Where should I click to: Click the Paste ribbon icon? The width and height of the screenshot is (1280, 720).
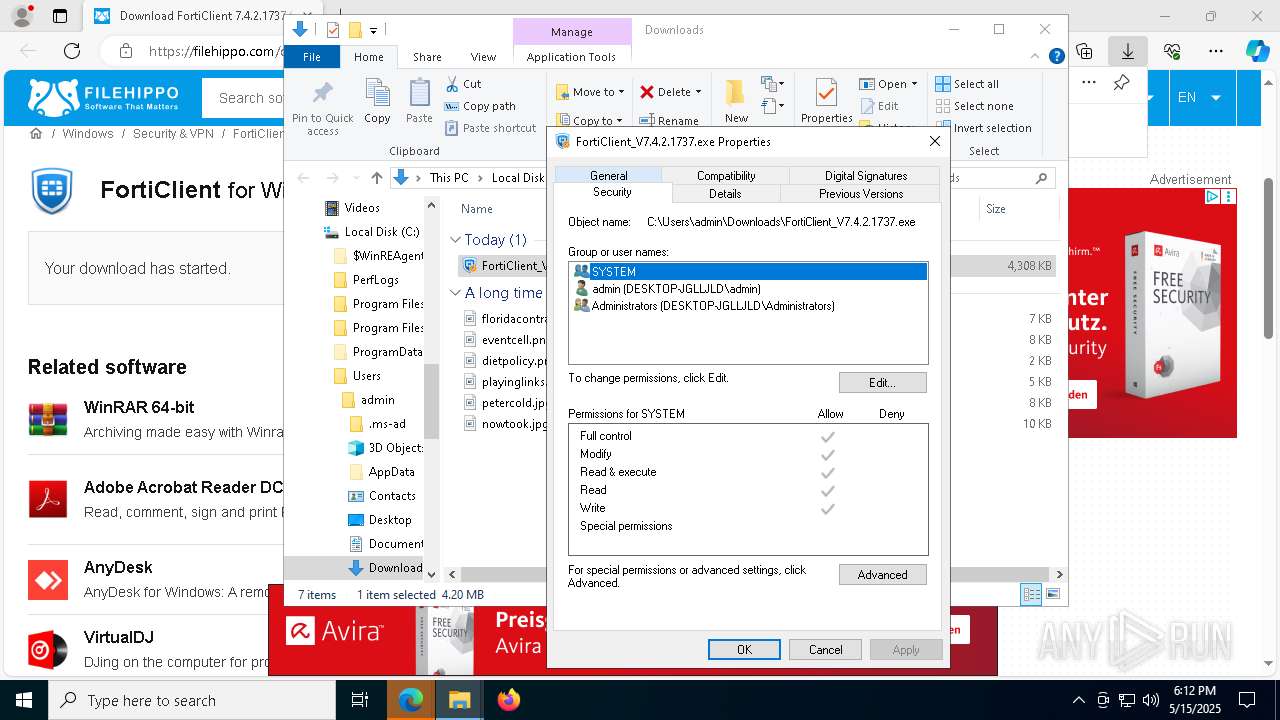[419, 94]
